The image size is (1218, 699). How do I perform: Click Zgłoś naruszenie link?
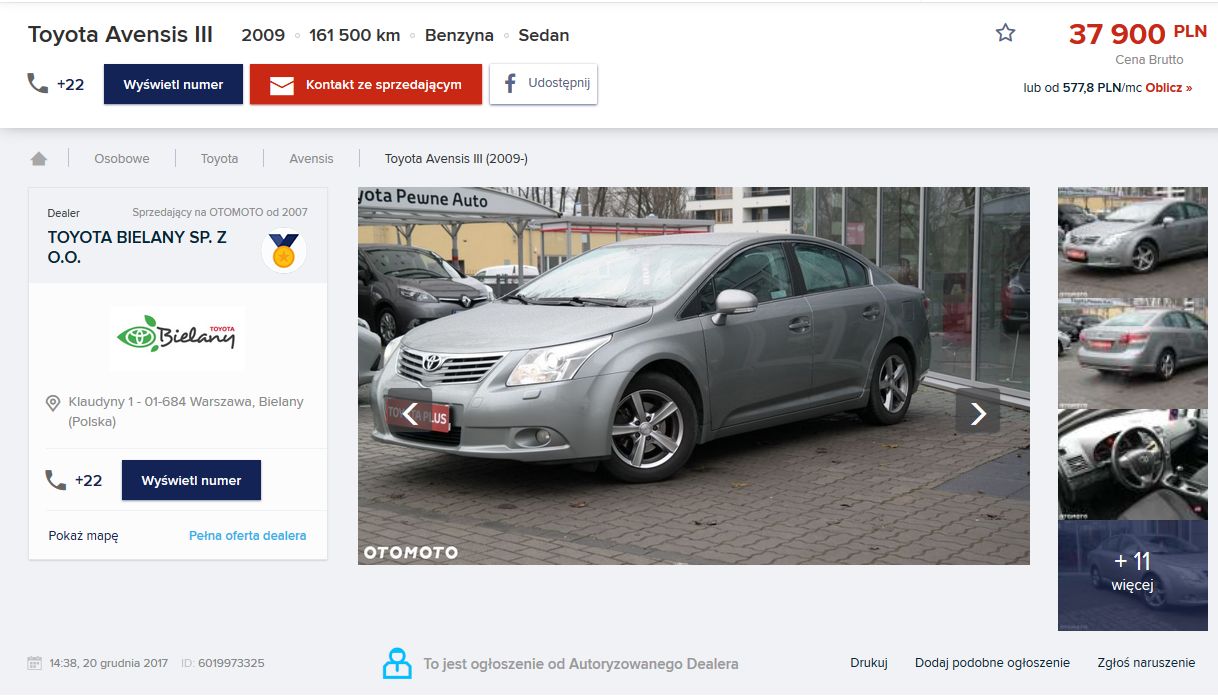(x=1146, y=663)
